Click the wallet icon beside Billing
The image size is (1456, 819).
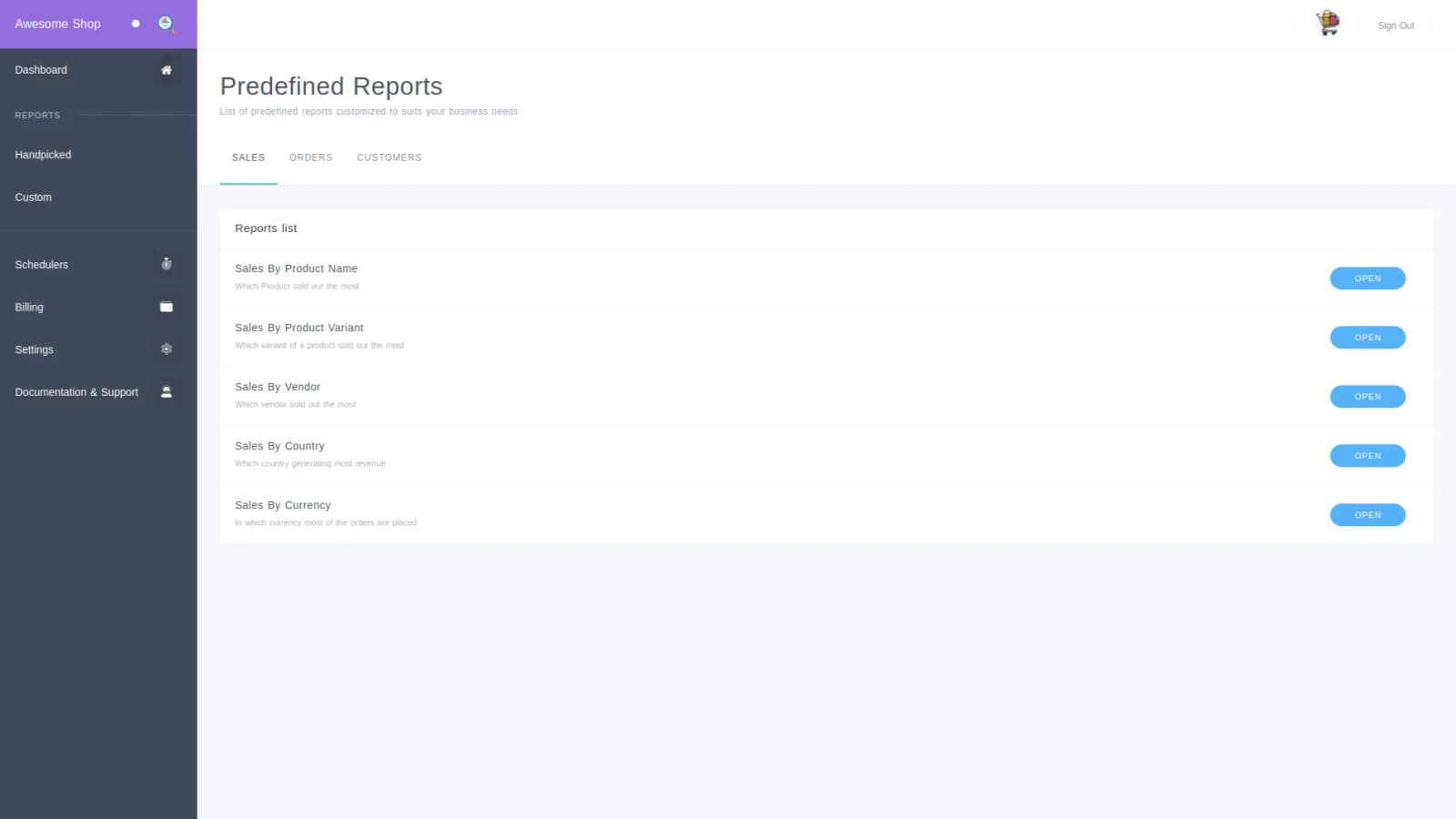tap(167, 307)
